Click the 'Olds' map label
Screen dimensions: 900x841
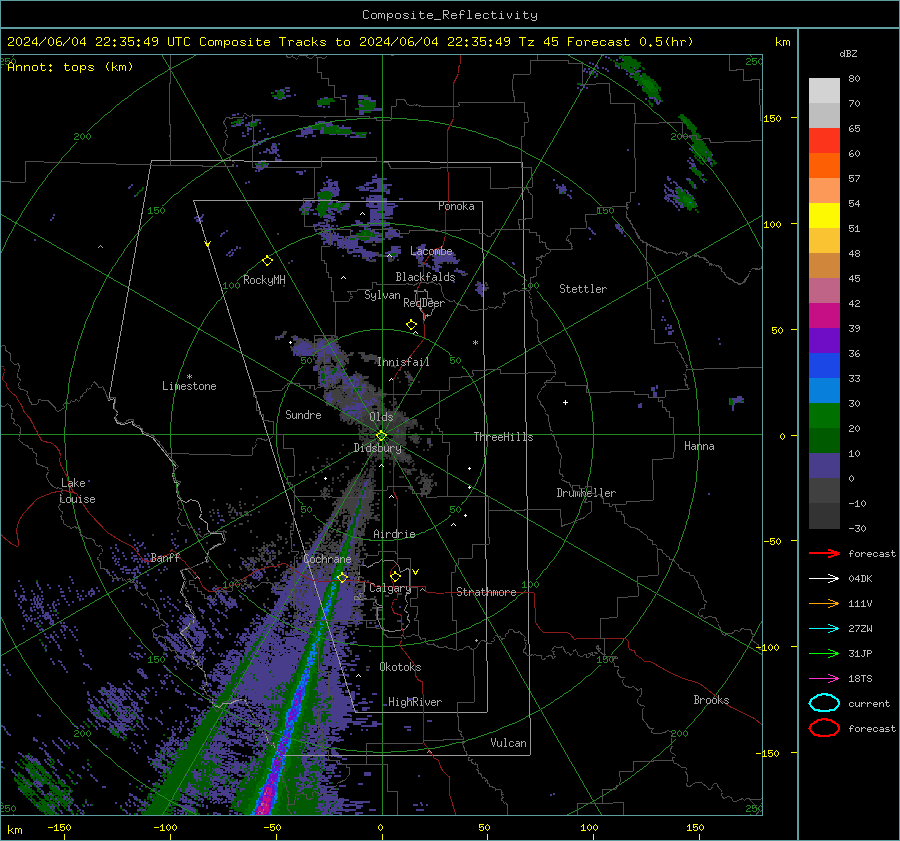(x=381, y=417)
